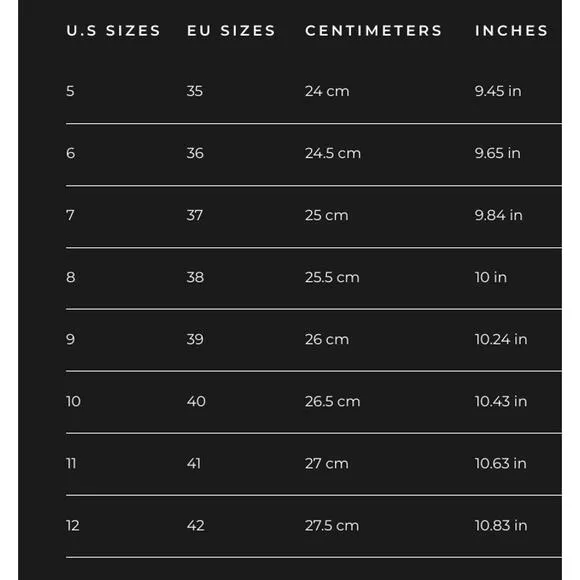Click the EU SIZES column header

pyautogui.click(x=231, y=31)
